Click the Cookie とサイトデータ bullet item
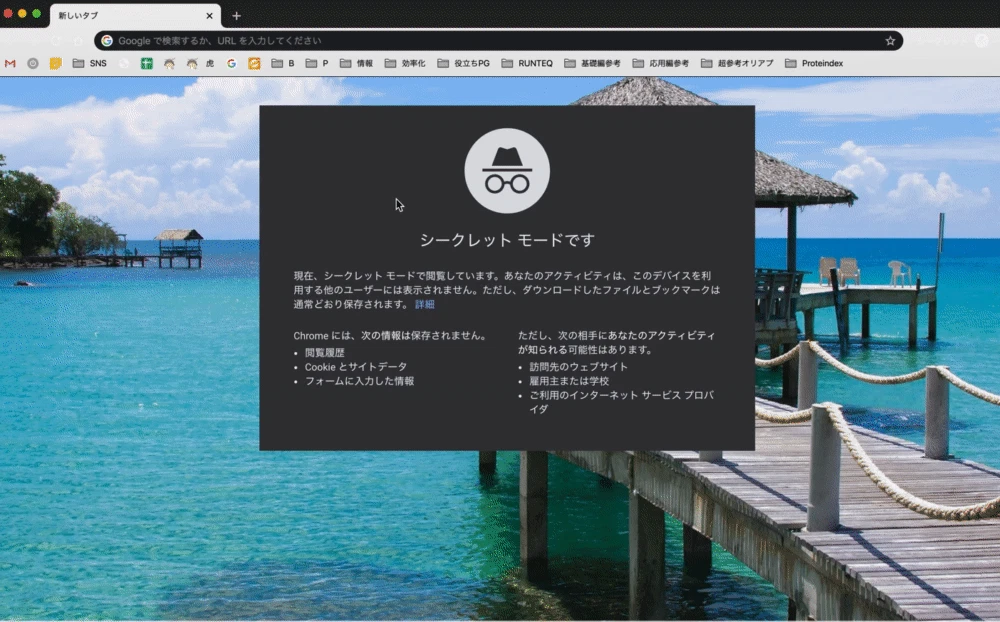Viewport: 1000px width, 622px height. coord(356,367)
